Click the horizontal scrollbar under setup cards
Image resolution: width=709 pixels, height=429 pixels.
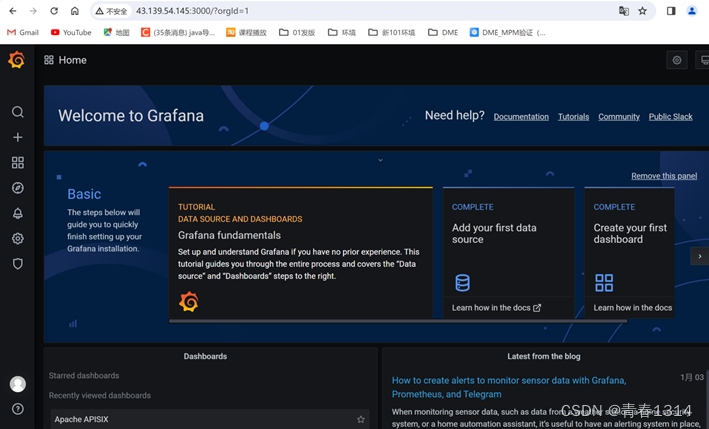coord(398,321)
